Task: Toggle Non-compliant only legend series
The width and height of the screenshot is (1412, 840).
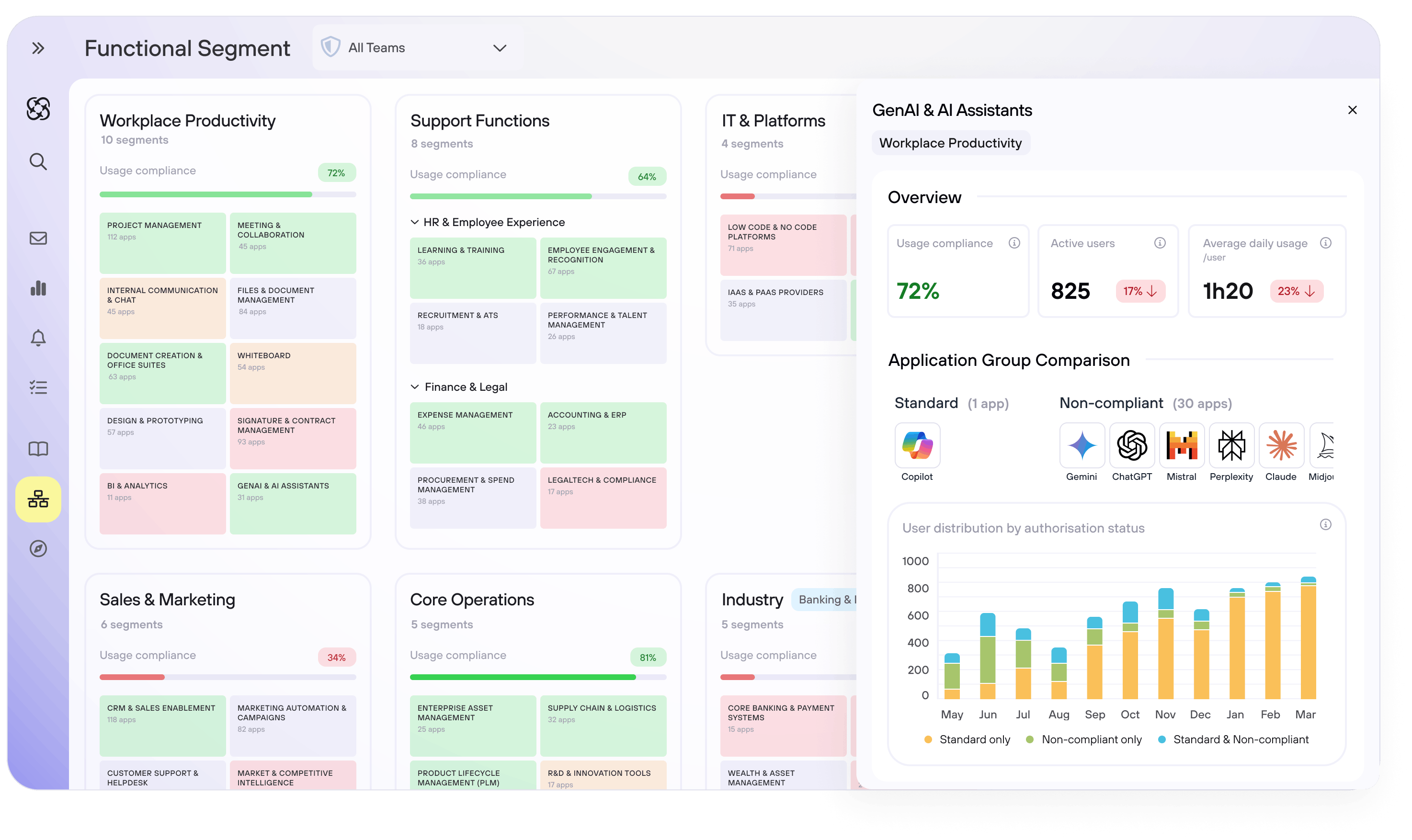Action: [x=1083, y=739]
